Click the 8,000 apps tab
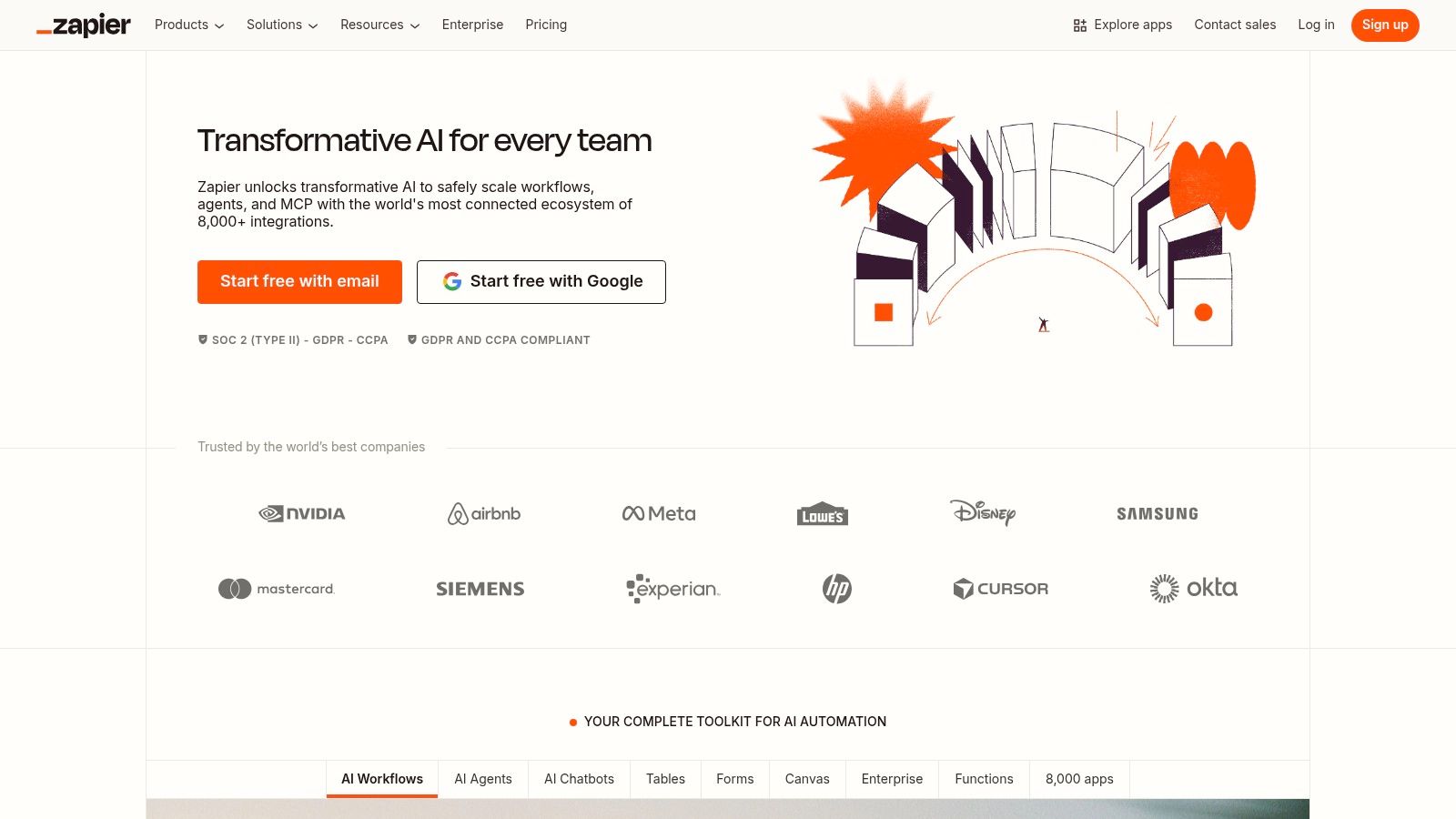Screen dimensions: 1456x819 [1079, 779]
